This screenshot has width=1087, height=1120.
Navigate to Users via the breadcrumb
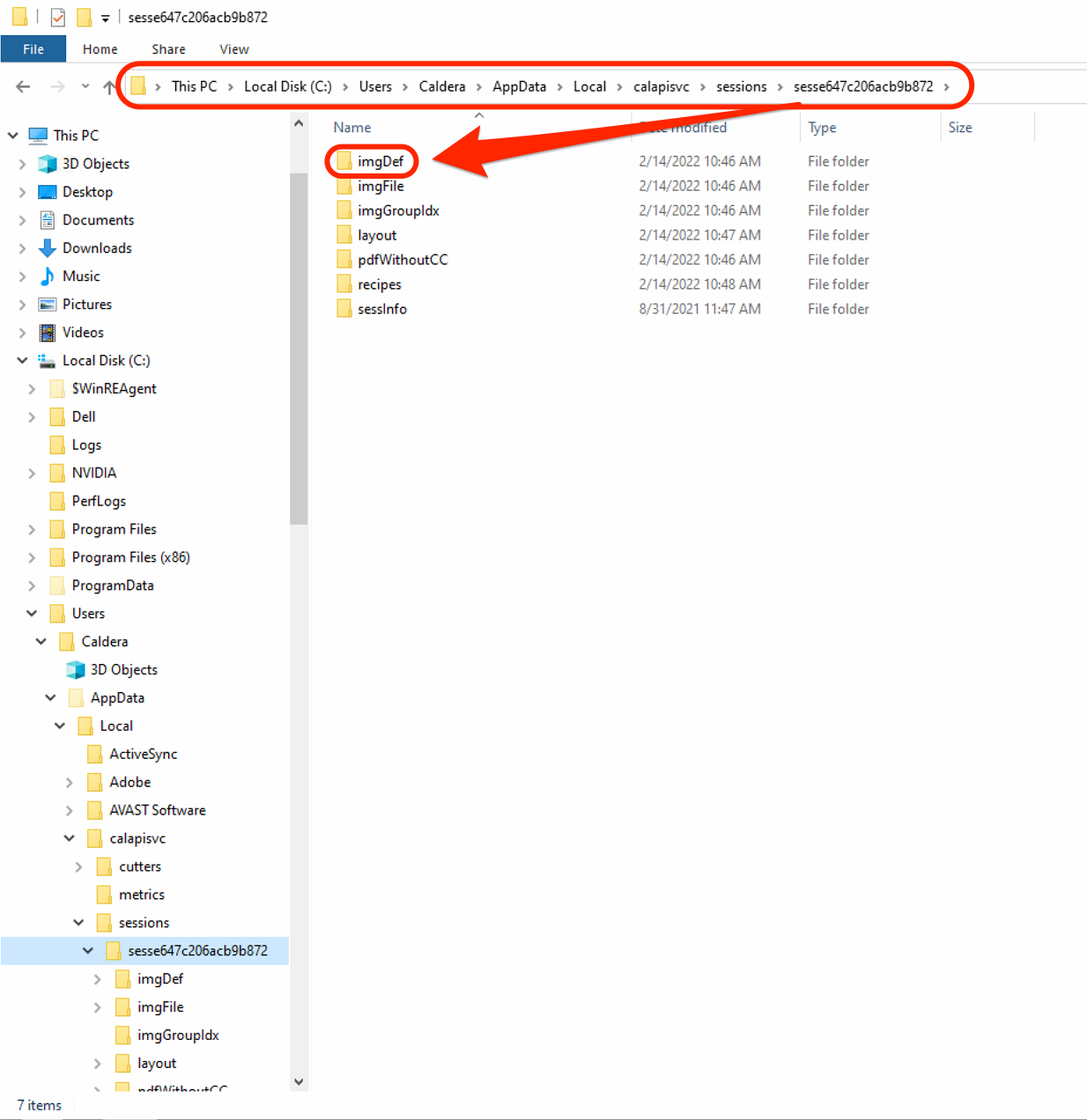coord(375,86)
